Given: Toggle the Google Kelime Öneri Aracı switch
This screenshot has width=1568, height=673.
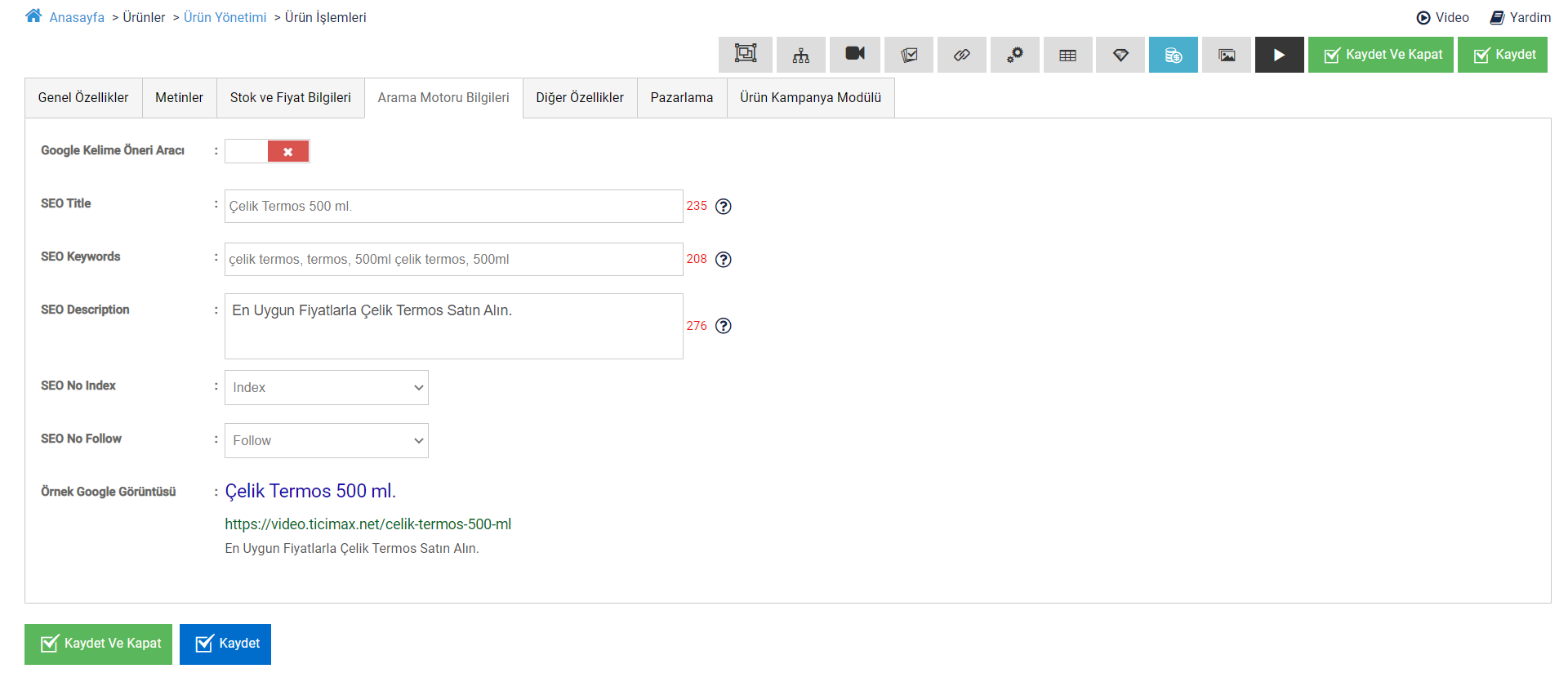Looking at the screenshot, I should [267, 151].
